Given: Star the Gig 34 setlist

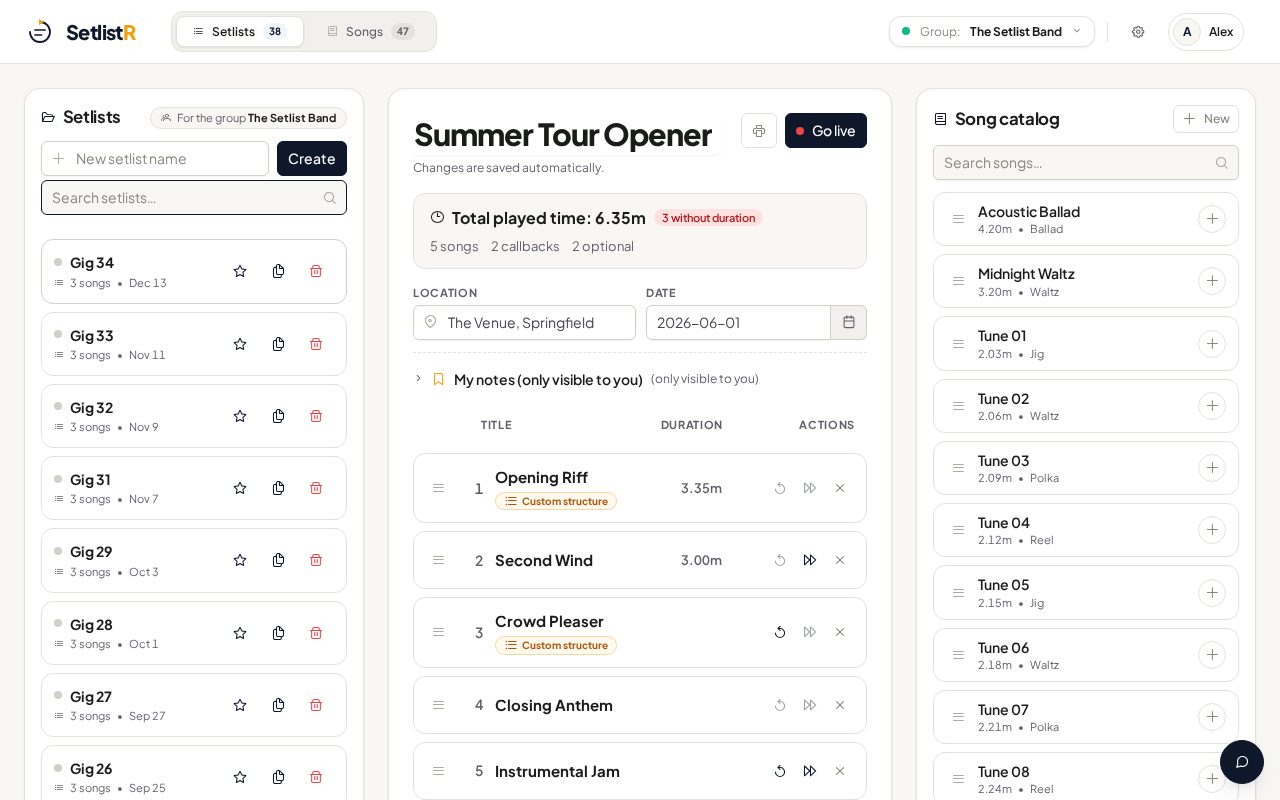Looking at the screenshot, I should tap(240, 271).
